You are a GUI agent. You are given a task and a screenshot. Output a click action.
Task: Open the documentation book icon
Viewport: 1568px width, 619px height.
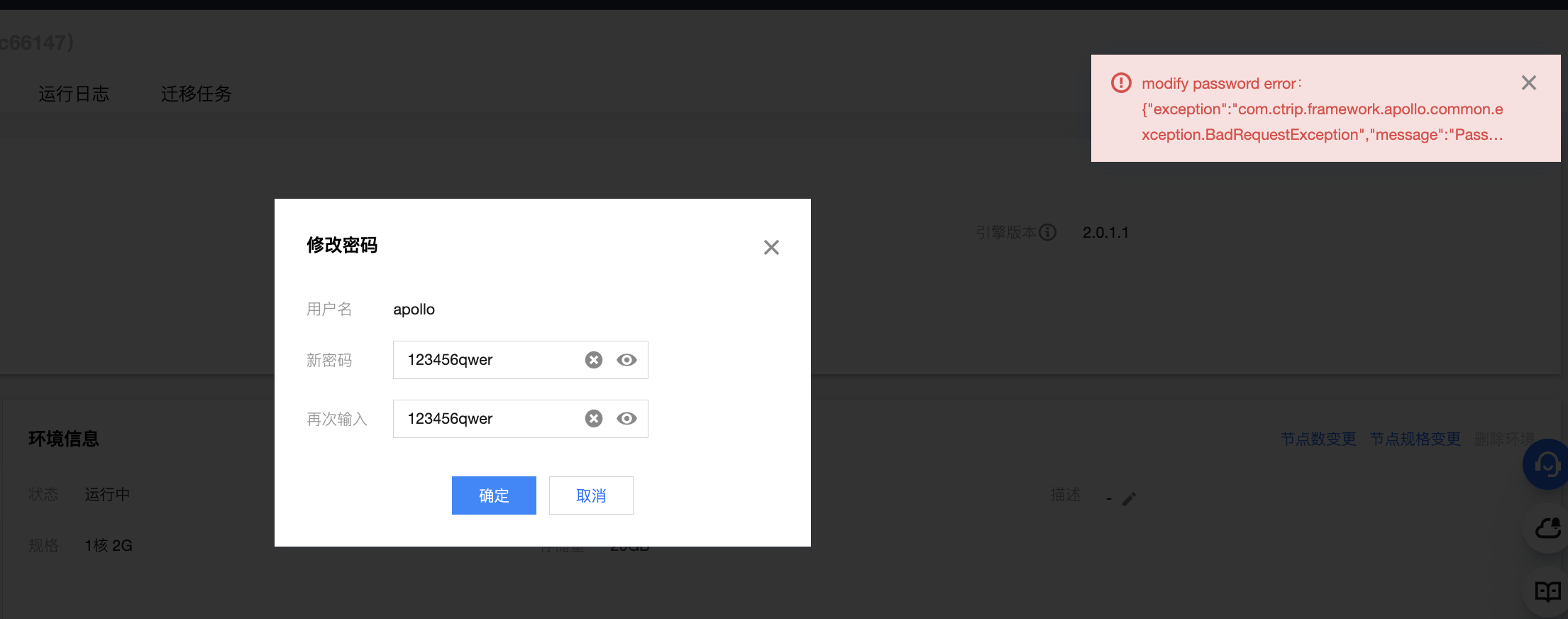click(x=1547, y=591)
